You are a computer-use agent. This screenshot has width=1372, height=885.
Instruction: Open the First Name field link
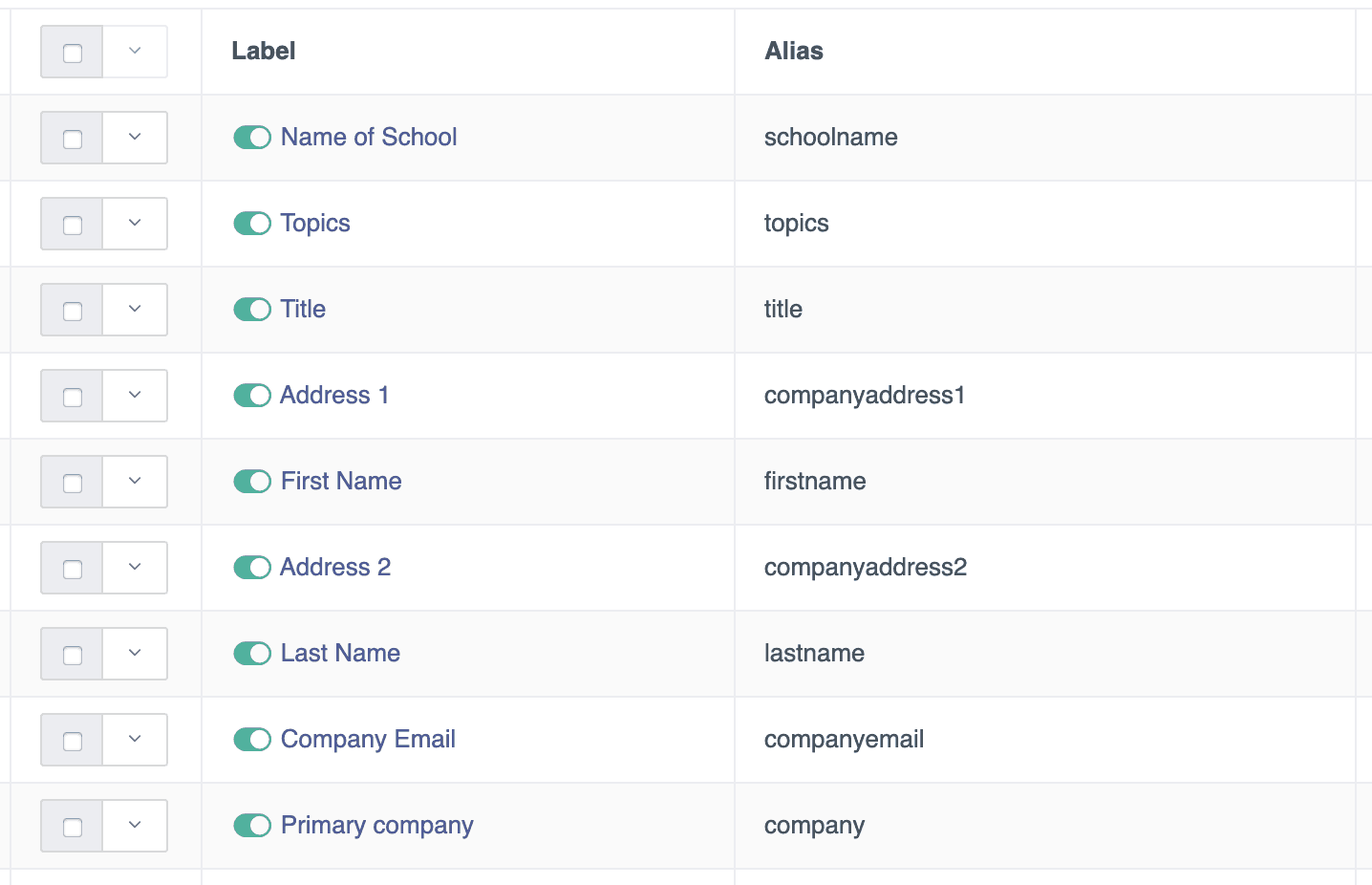341,482
